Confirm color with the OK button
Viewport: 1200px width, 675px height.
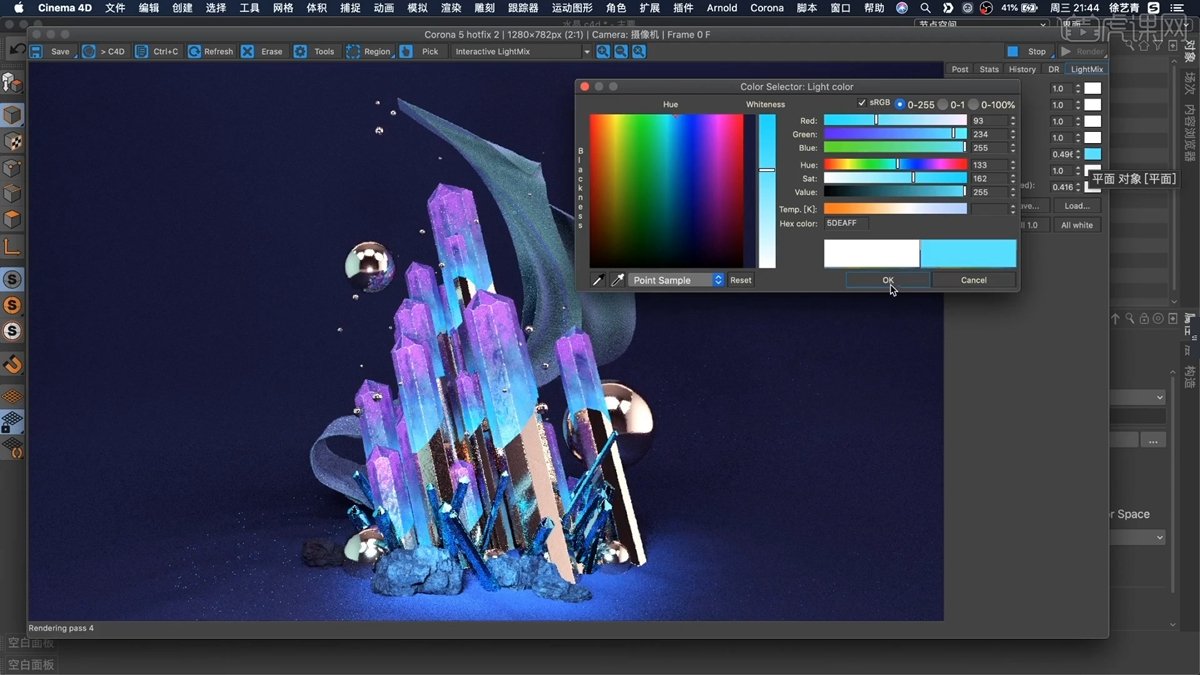tap(888, 280)
